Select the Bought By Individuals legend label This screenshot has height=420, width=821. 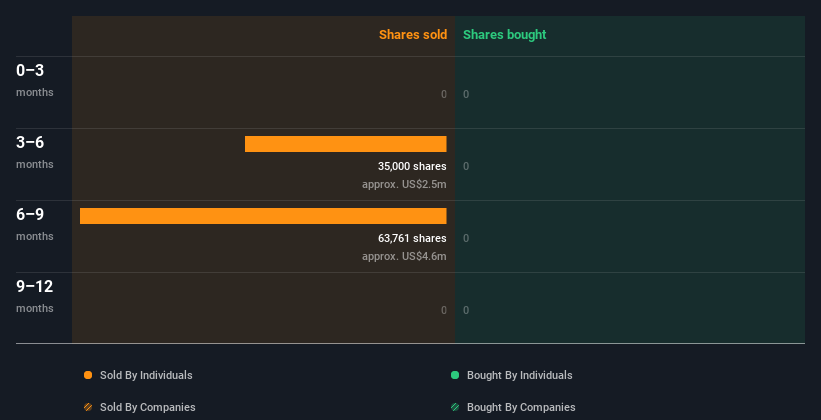click(x=519, y=375)
